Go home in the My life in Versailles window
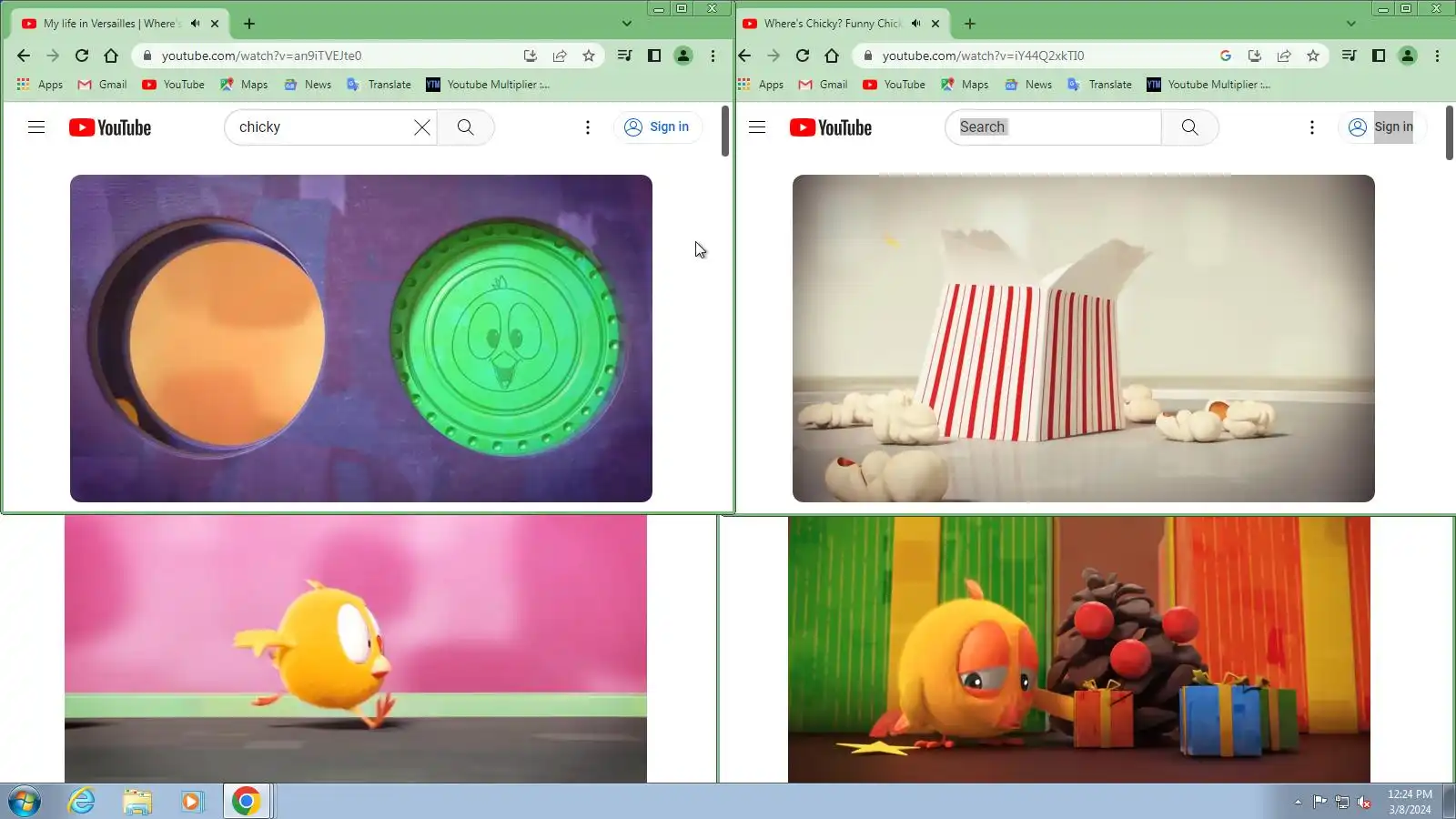Viewport: 1456px width, 819px height. point(111,56)
